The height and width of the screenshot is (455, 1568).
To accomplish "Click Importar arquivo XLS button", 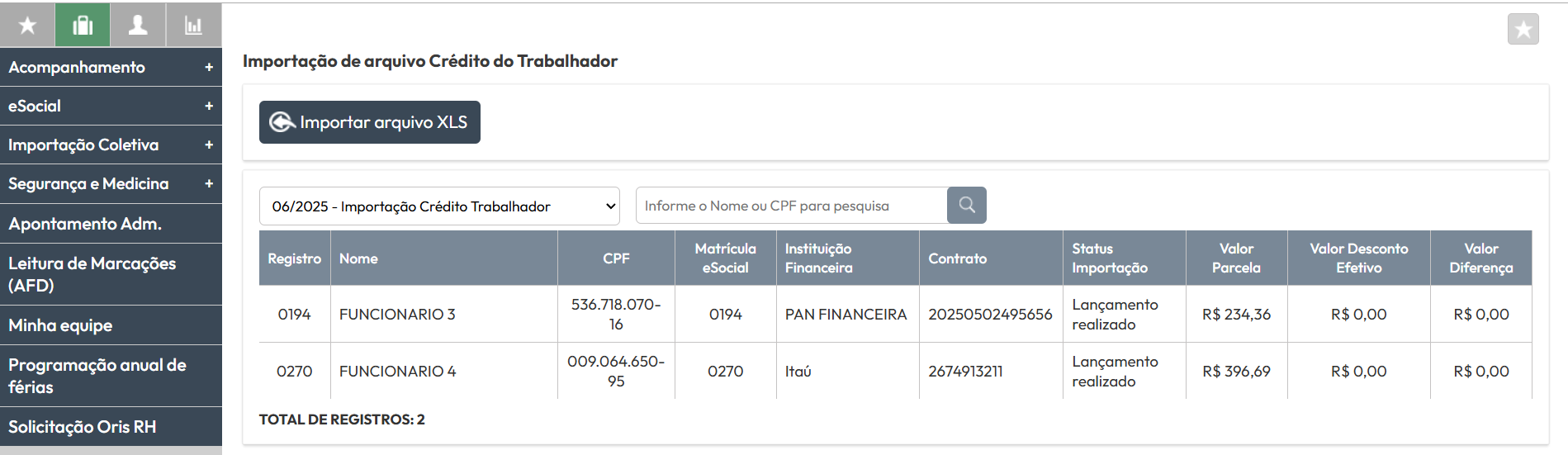I will coord(370,122).
